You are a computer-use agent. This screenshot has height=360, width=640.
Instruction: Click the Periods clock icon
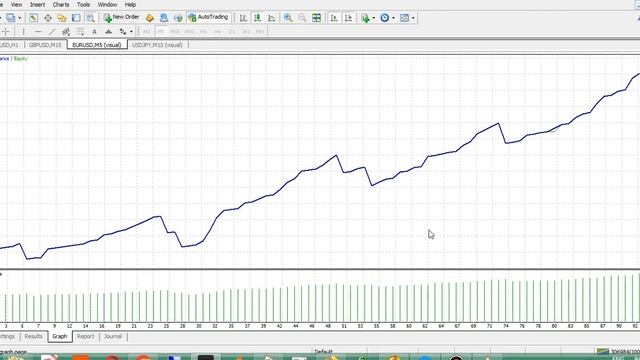384,18
